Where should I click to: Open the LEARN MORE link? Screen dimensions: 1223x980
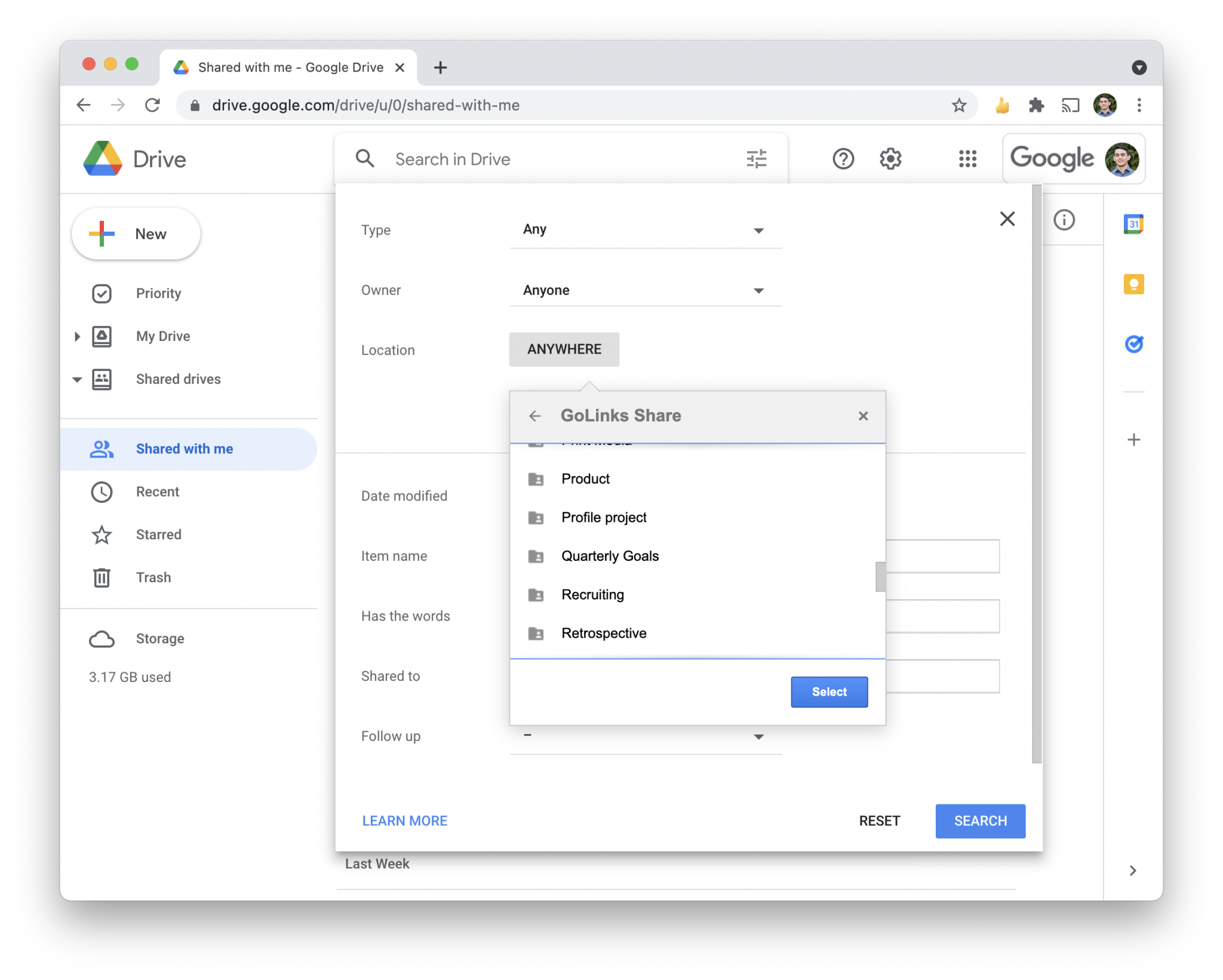[404, 821]
